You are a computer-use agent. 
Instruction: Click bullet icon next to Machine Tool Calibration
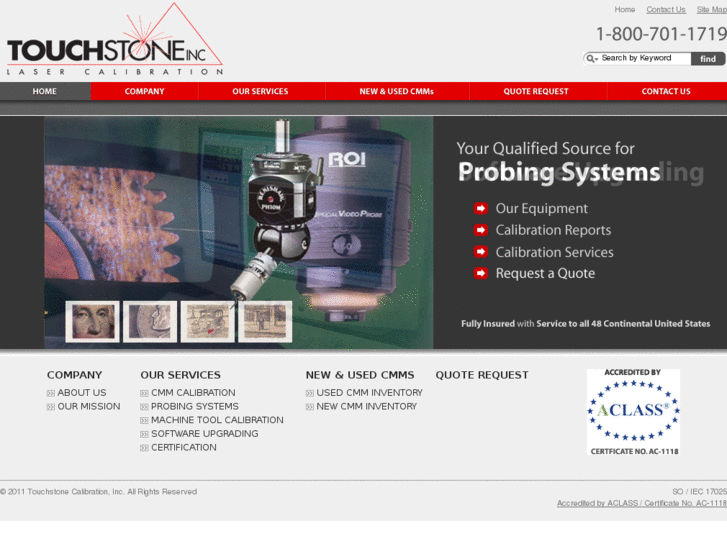[144, 421]
